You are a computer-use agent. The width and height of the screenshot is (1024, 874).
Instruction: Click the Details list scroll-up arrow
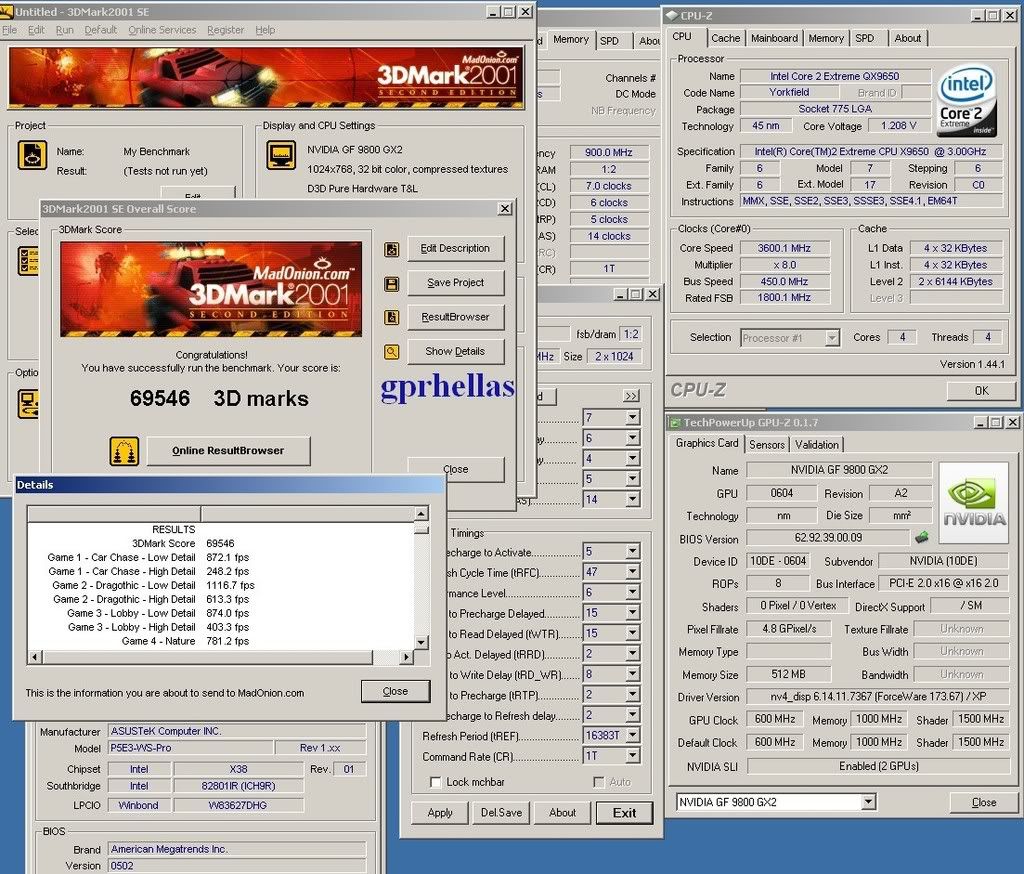(421, 513)
